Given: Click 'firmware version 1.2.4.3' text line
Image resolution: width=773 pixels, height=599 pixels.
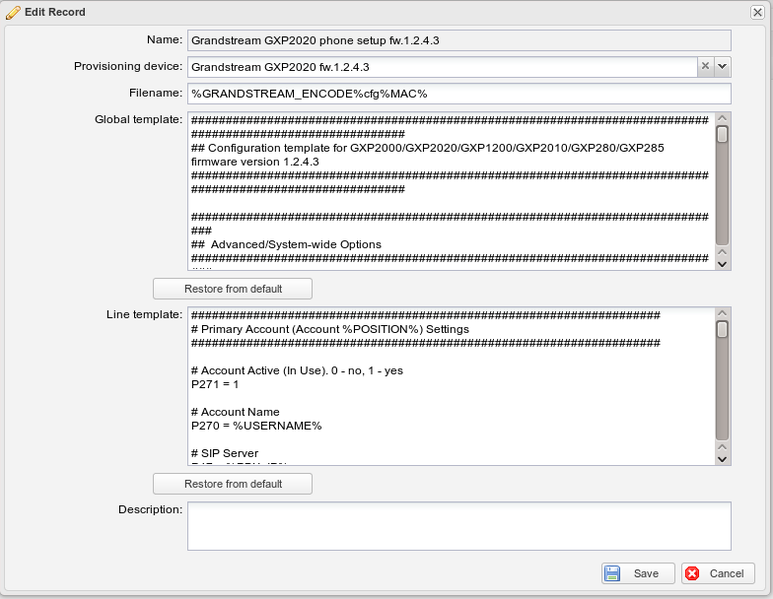Looking at the screenshot, I should (255, 162).
